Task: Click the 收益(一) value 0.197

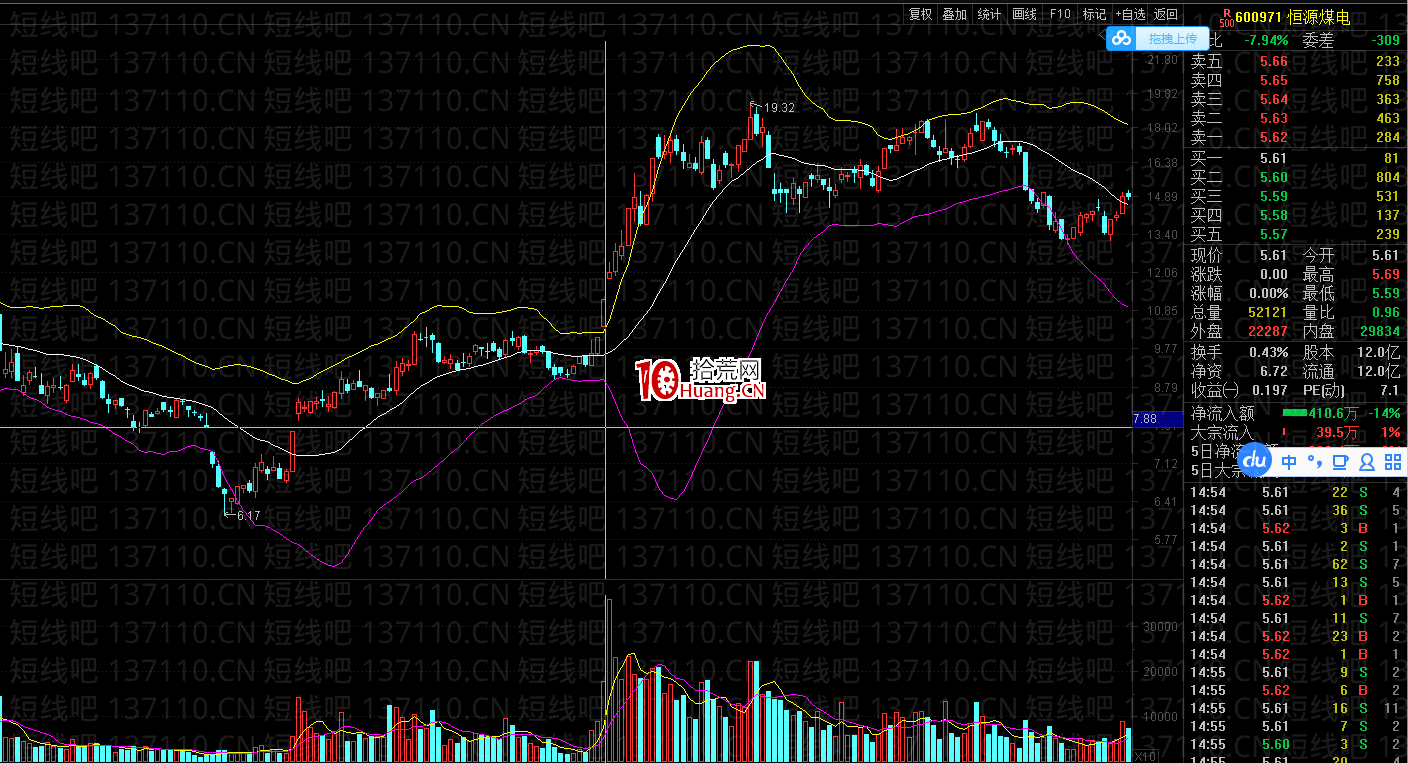Action: [x=1271, y=390]
